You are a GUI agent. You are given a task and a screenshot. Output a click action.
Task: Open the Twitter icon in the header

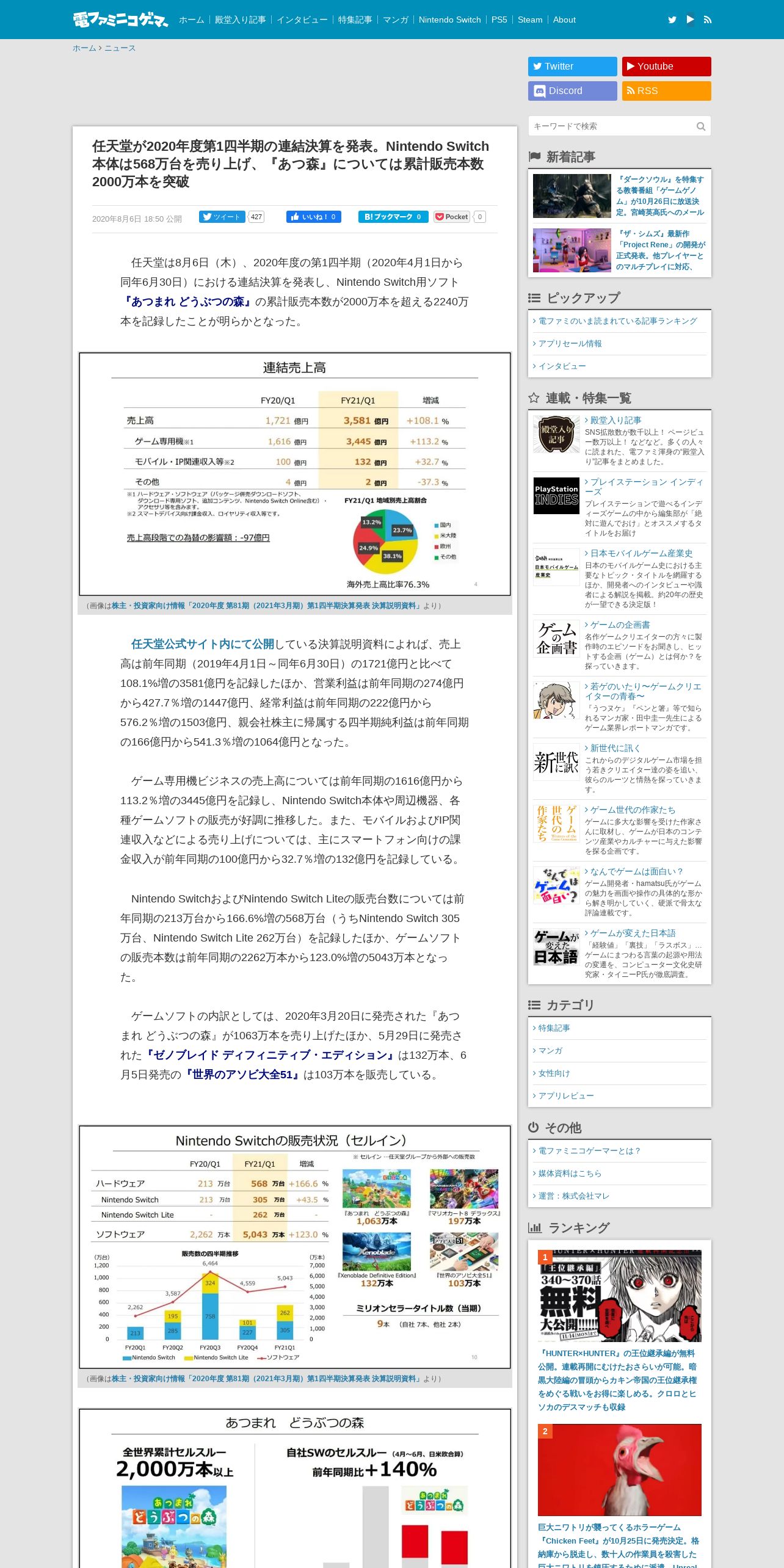672,20
